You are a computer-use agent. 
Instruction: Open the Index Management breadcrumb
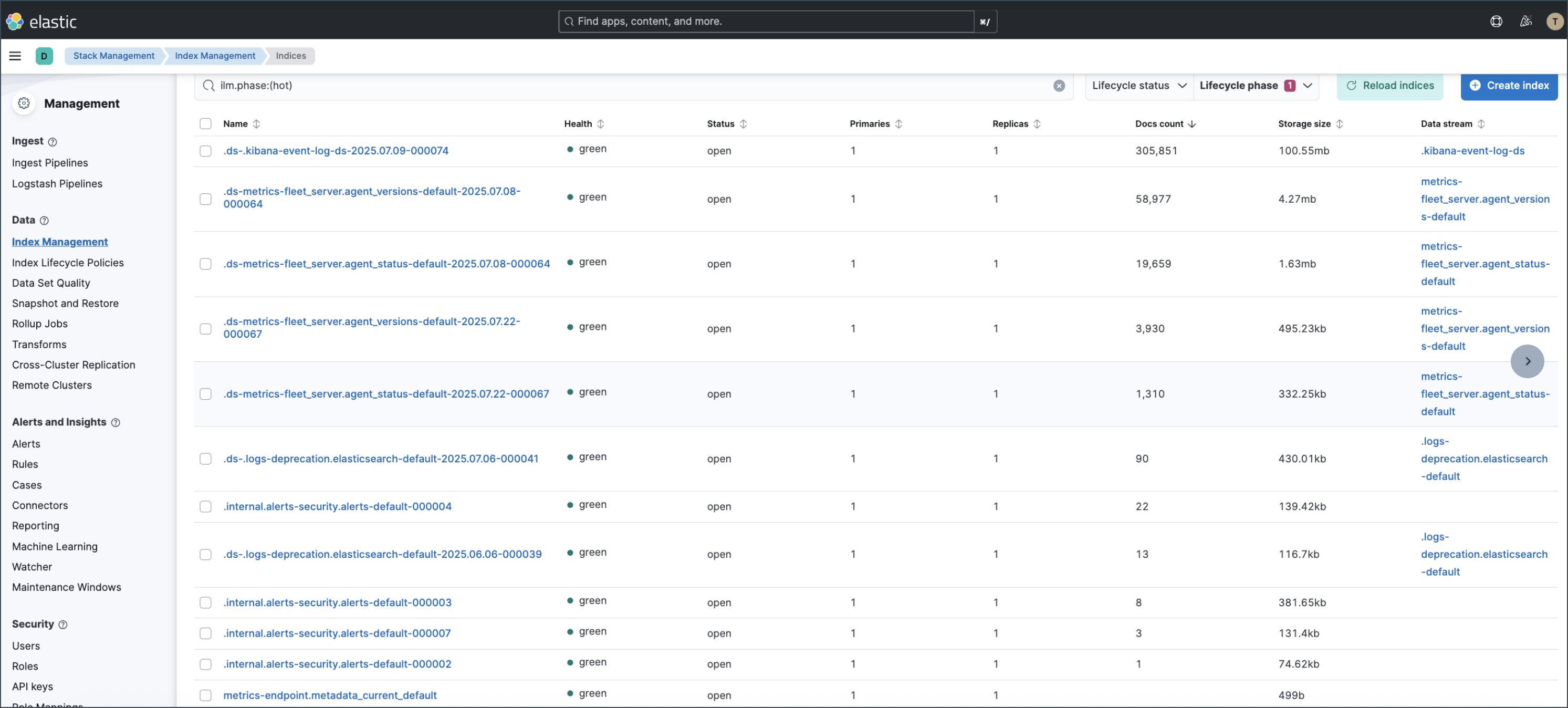pos(215,55)
